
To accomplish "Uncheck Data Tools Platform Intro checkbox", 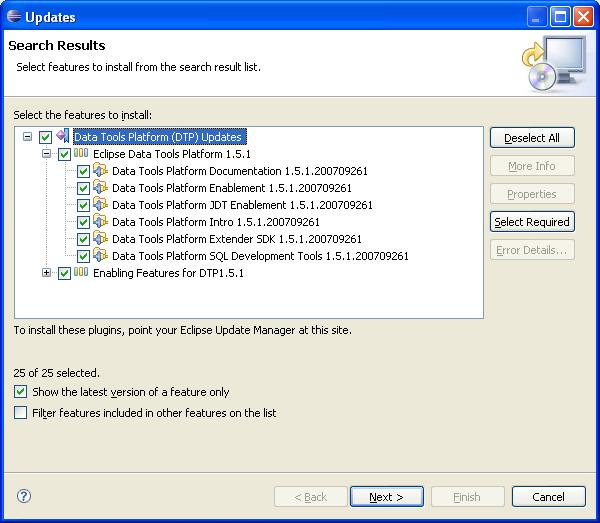I will coord(83,222).
